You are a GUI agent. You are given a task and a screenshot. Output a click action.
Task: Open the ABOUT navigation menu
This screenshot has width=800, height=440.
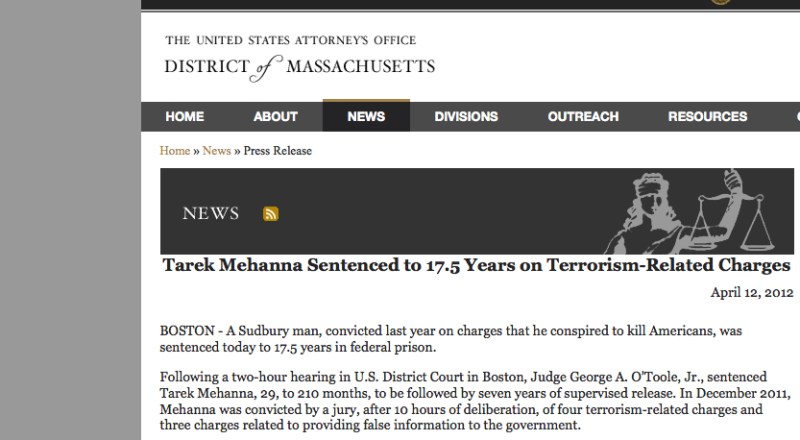click(275, 117)
